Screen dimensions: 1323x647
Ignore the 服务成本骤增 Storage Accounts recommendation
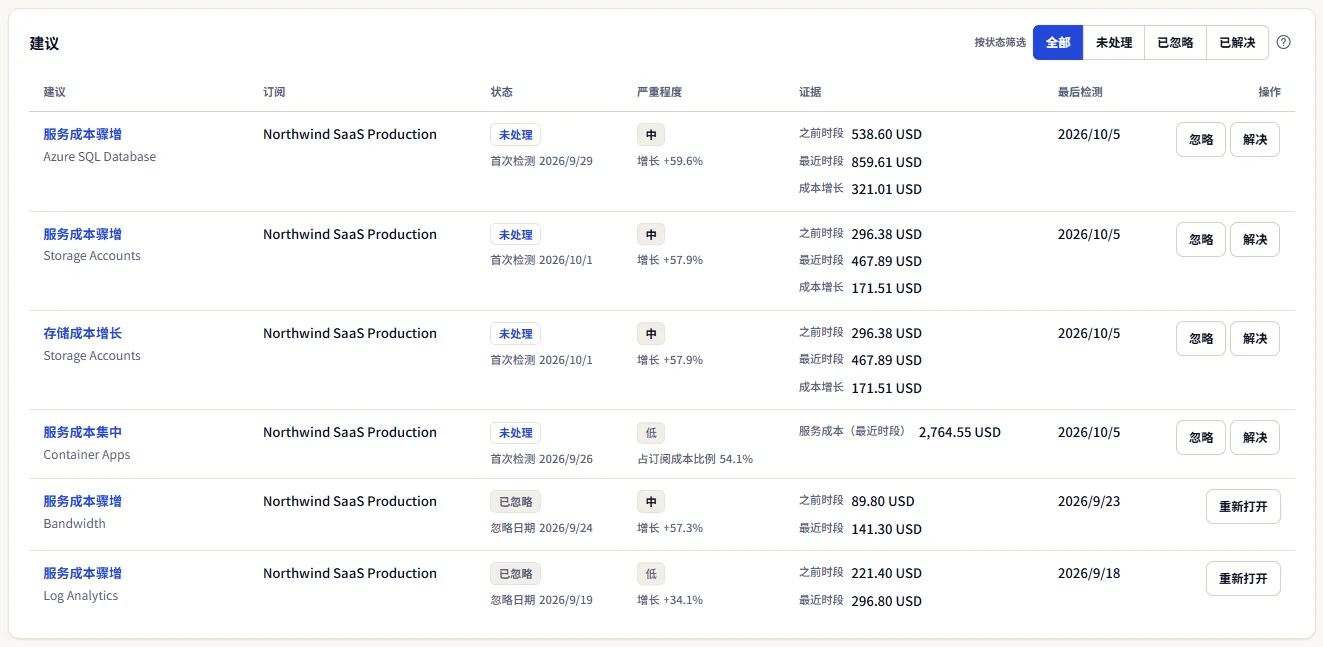1201,239
